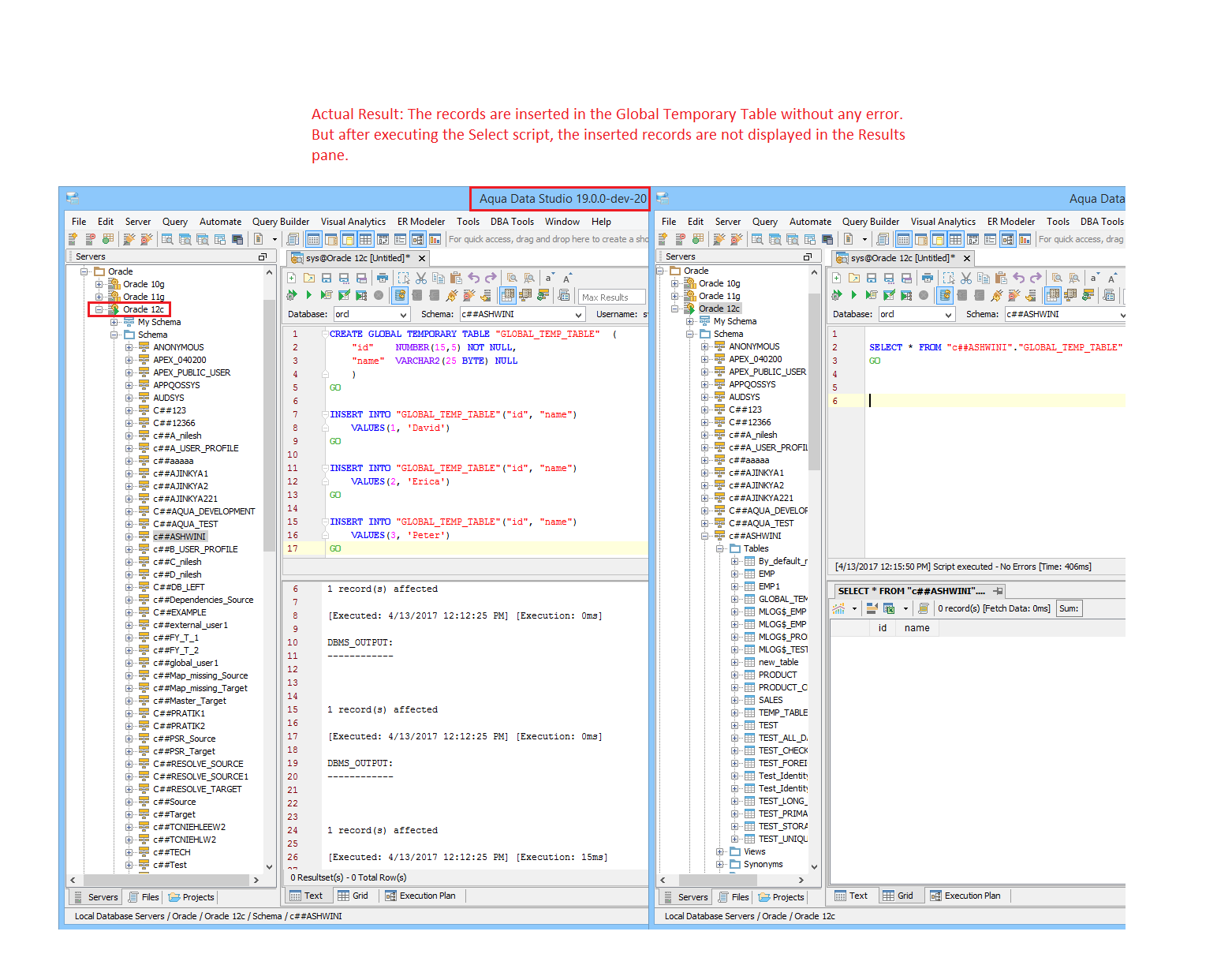
Task: Open the Database dropdown in left window
Action: tap(401, 314)
